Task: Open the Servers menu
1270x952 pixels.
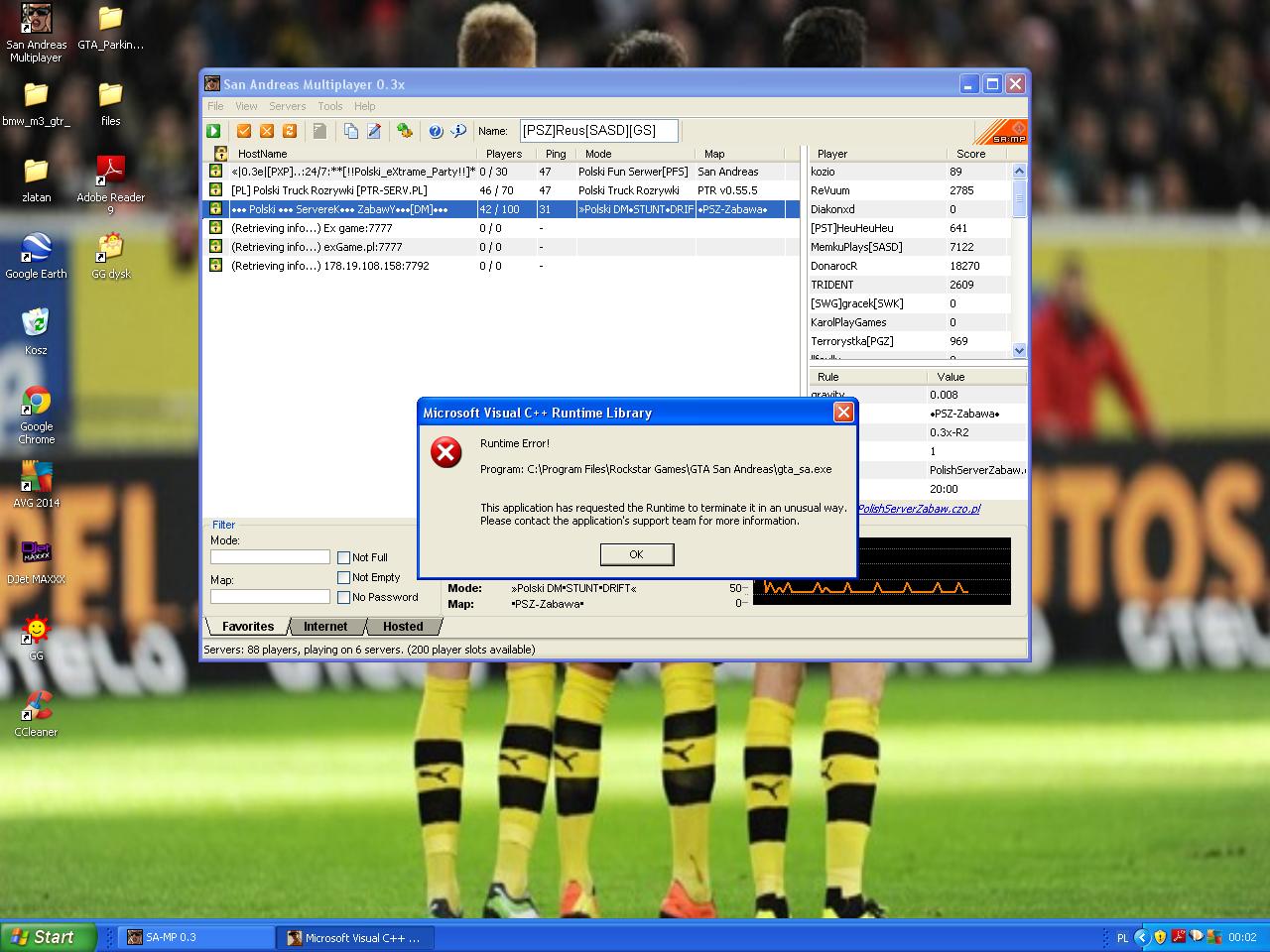Action: 287,106
